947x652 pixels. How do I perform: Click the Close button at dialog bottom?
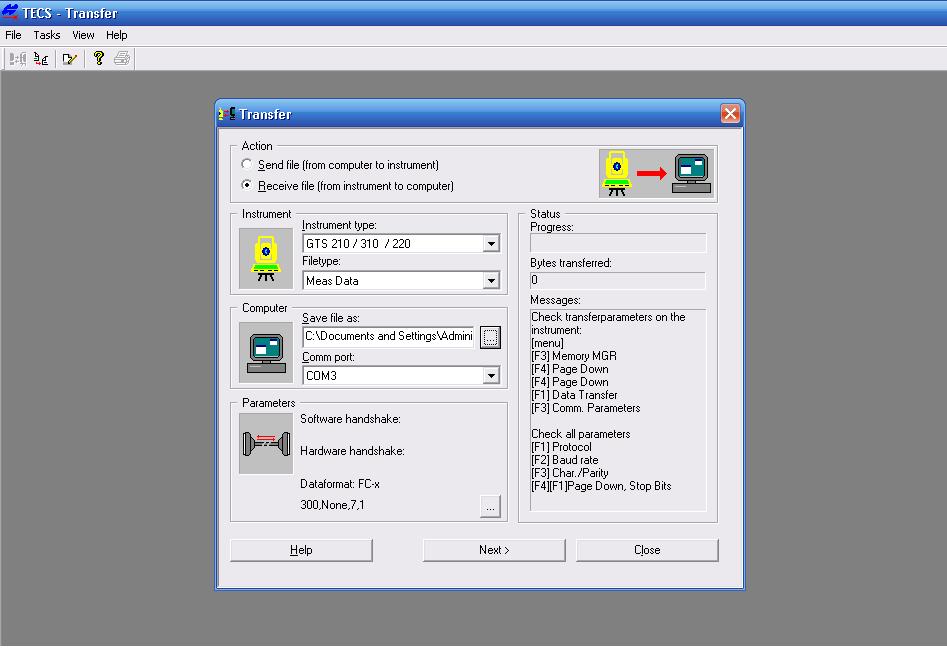coord(647,550)
